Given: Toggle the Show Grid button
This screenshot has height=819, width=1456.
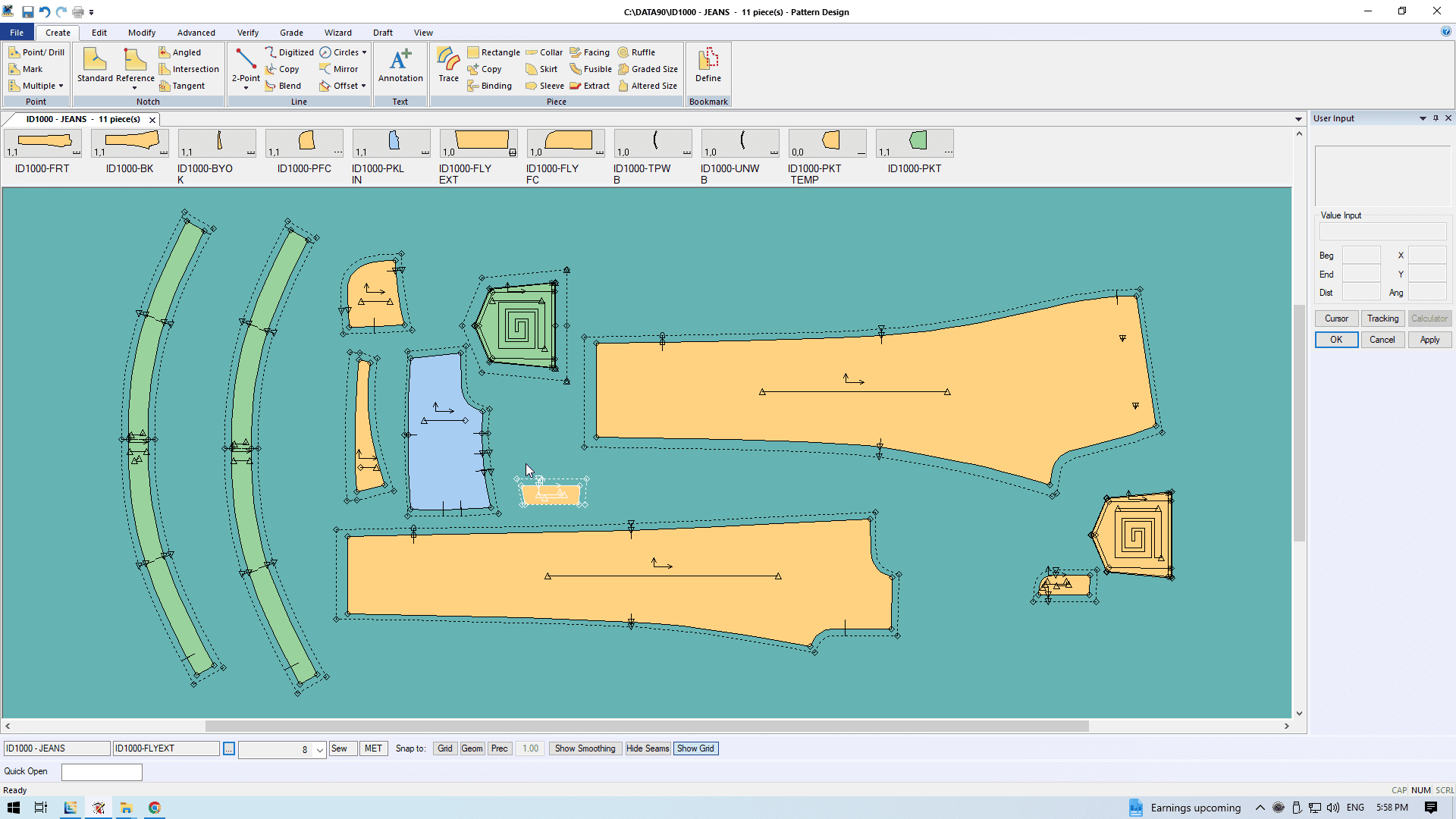Looking at the screenshot, I should (695, 748).
